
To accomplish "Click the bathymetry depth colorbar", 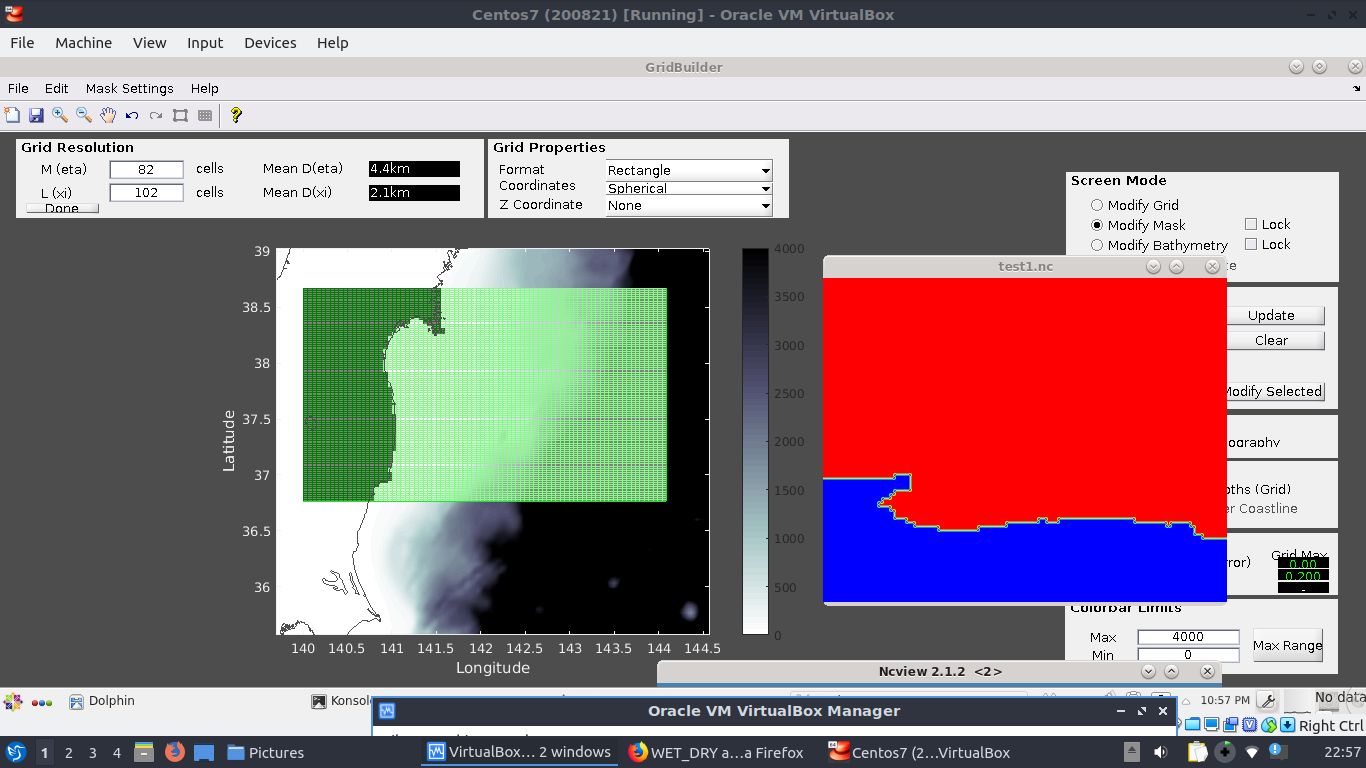I will [755, 441].
